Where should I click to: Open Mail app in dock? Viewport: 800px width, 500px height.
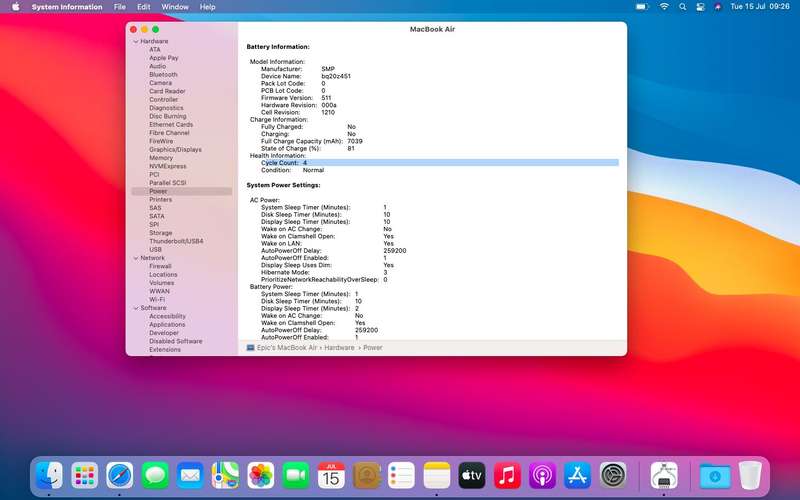190,476
